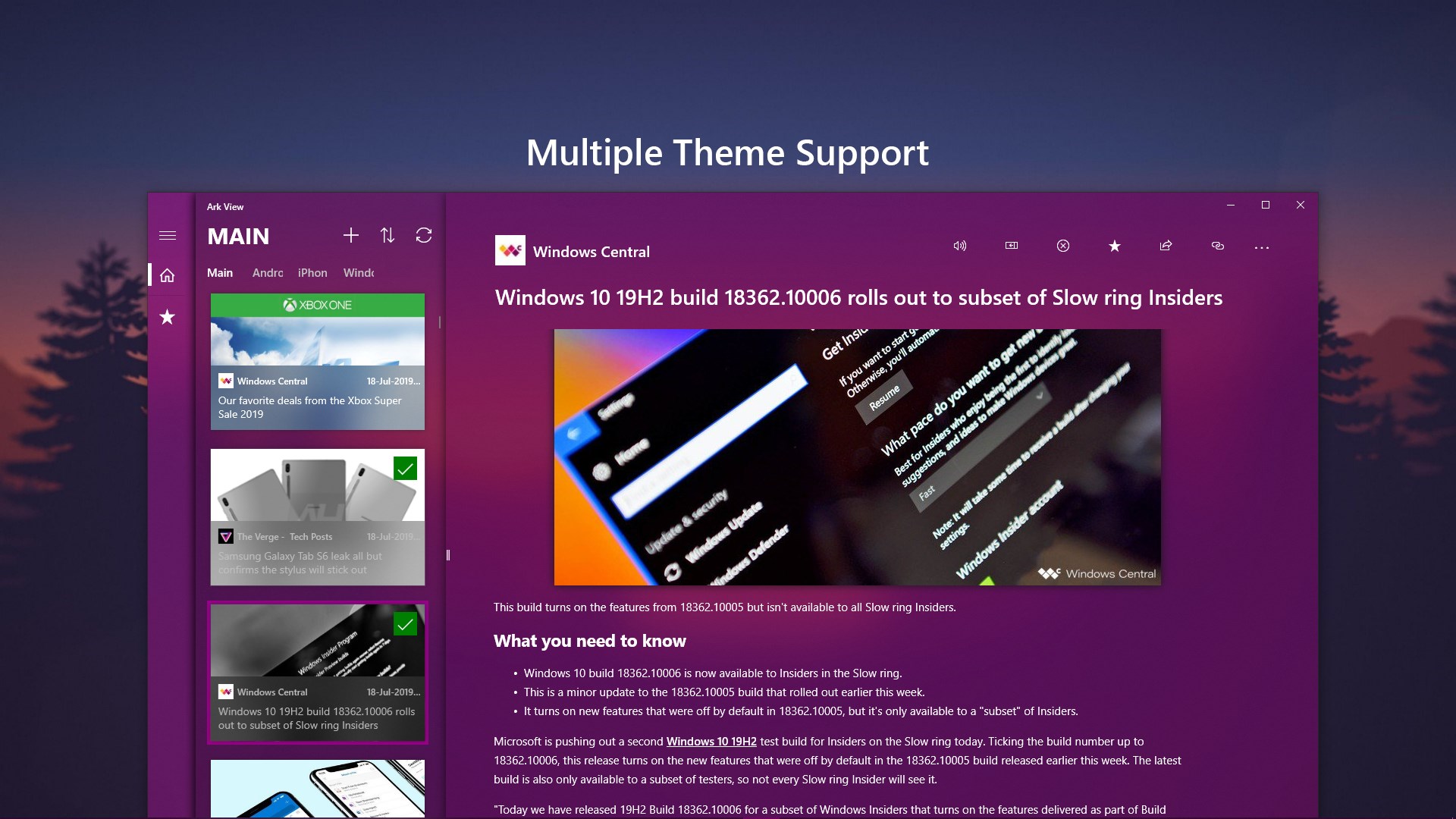This screenshot has width=1456, height=819.
Task: Click the read aloud speaker icon
Action: (x=960, y=246)
